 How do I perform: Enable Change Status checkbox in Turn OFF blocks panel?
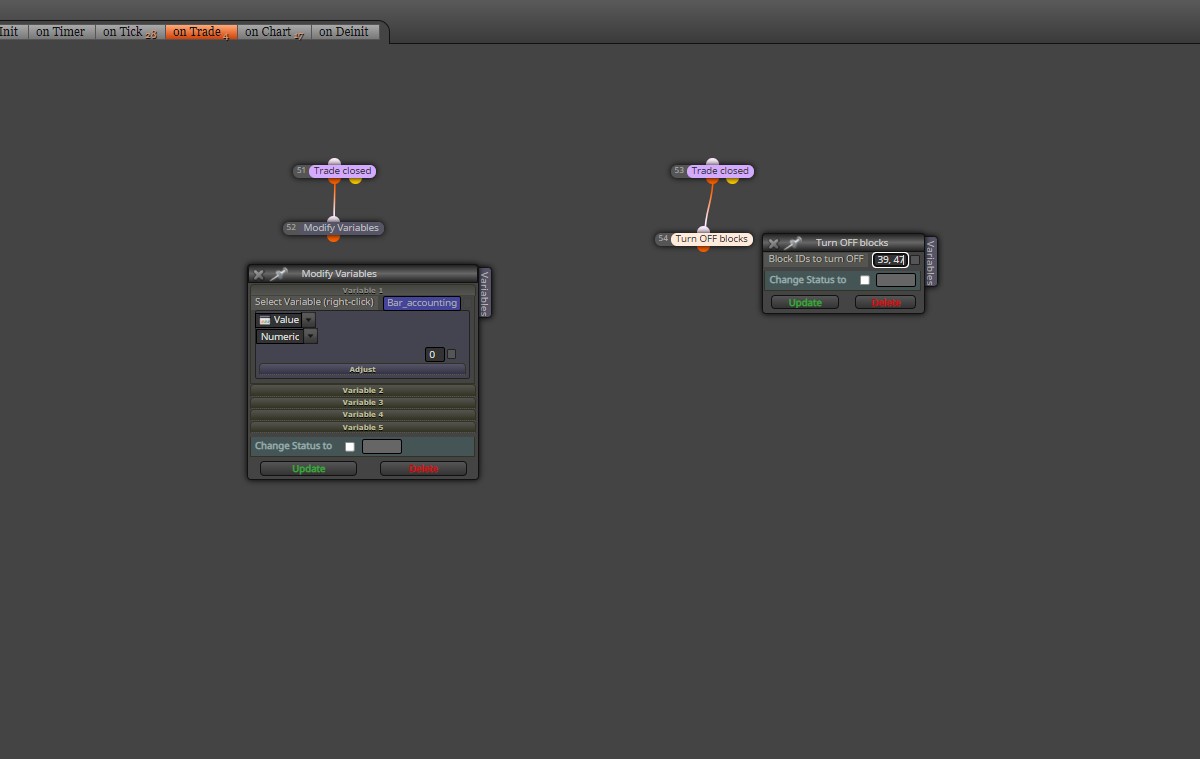tap(865, 280)
